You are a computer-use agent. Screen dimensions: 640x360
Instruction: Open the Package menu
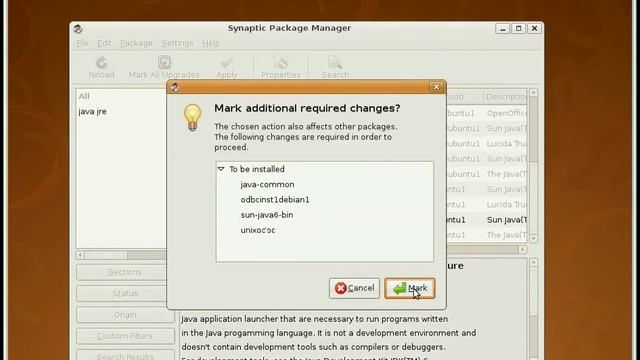(x=136, y=43)
